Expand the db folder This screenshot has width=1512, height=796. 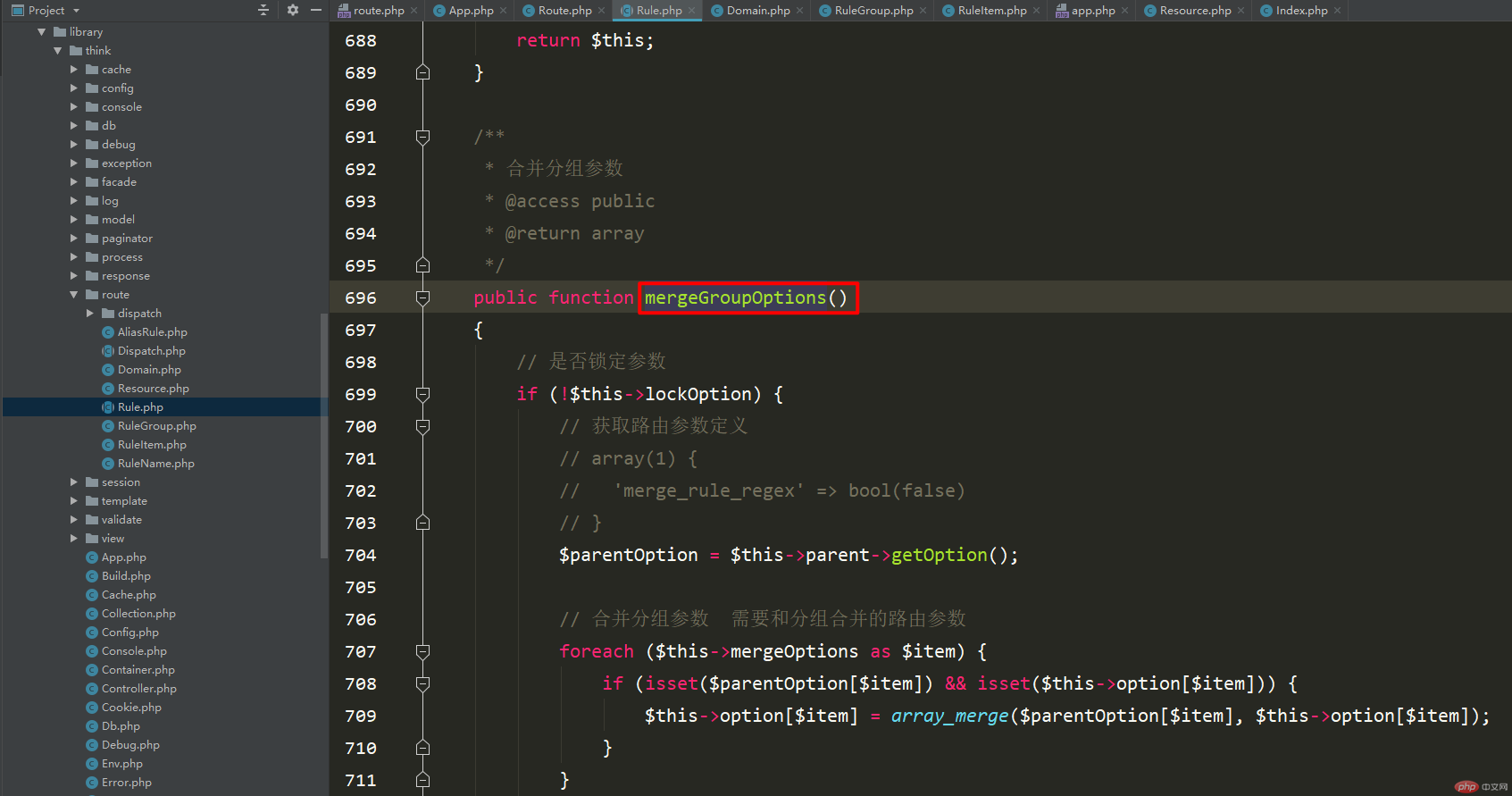(x=74, y=126)
